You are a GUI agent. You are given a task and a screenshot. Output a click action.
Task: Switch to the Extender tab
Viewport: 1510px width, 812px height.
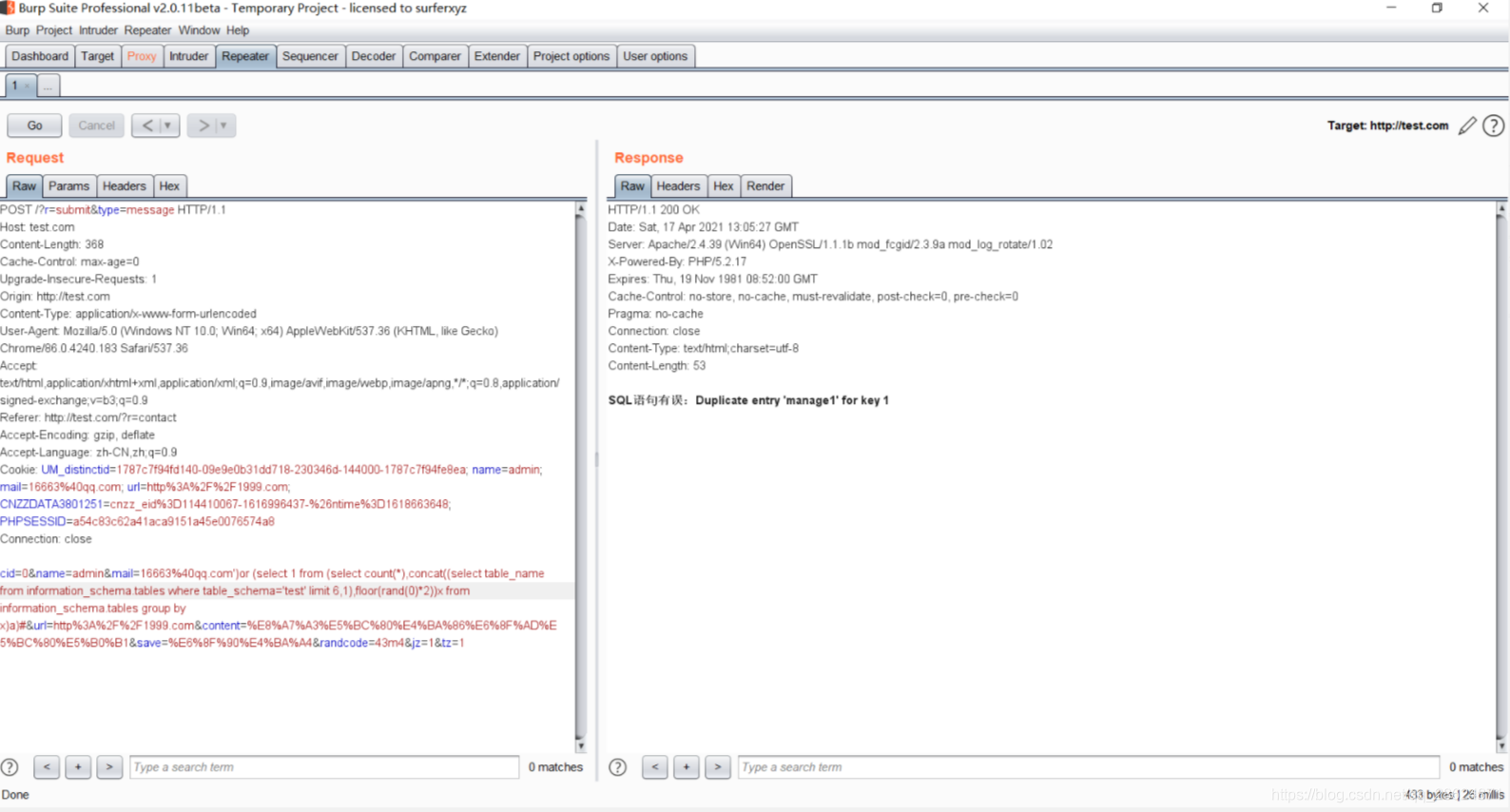(497, 56)
